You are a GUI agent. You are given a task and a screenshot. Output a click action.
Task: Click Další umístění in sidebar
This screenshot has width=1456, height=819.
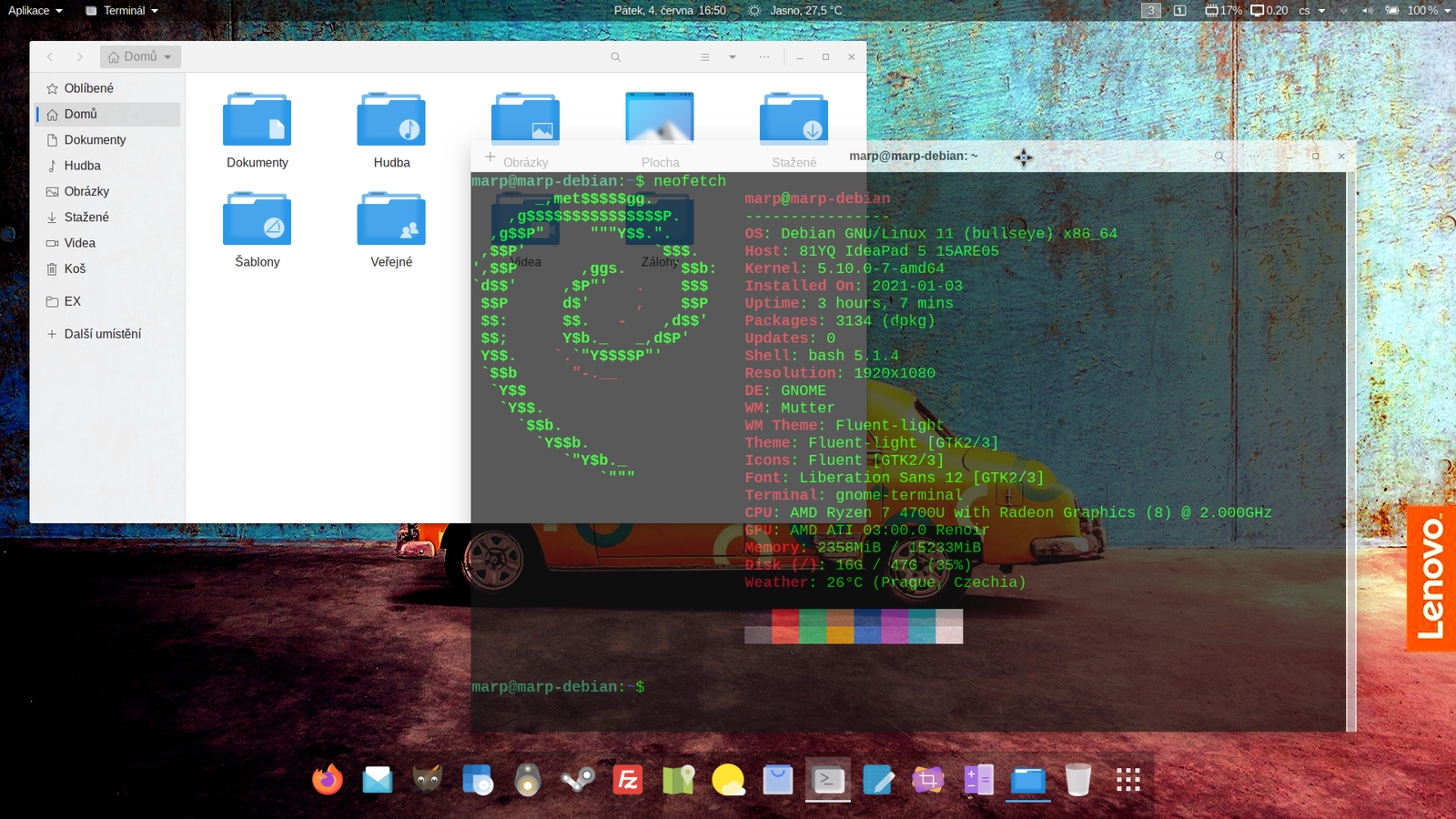tap(108, 334)
